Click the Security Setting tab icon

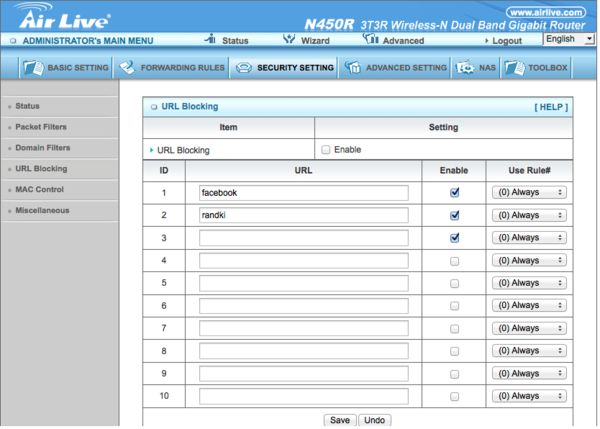(x=244, y=68)
